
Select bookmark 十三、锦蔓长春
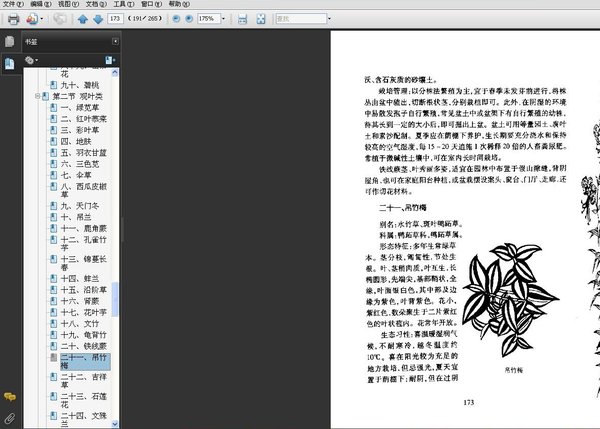click(x=83, y=263)
